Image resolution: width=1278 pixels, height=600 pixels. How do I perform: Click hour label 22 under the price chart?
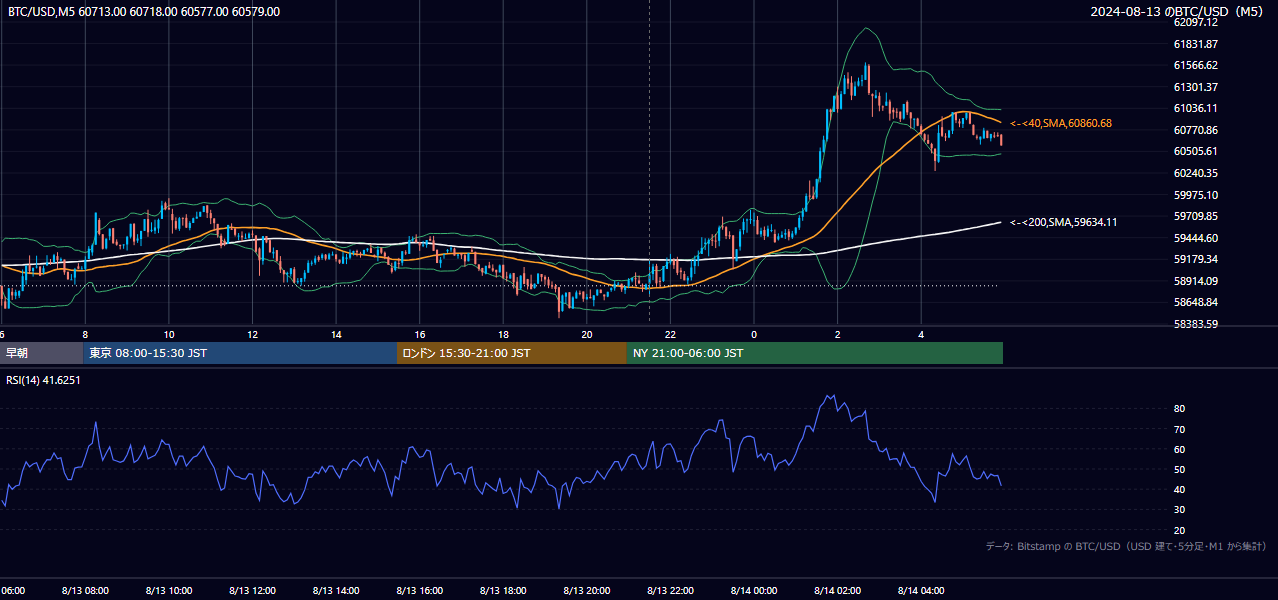[x=671, y=334]
